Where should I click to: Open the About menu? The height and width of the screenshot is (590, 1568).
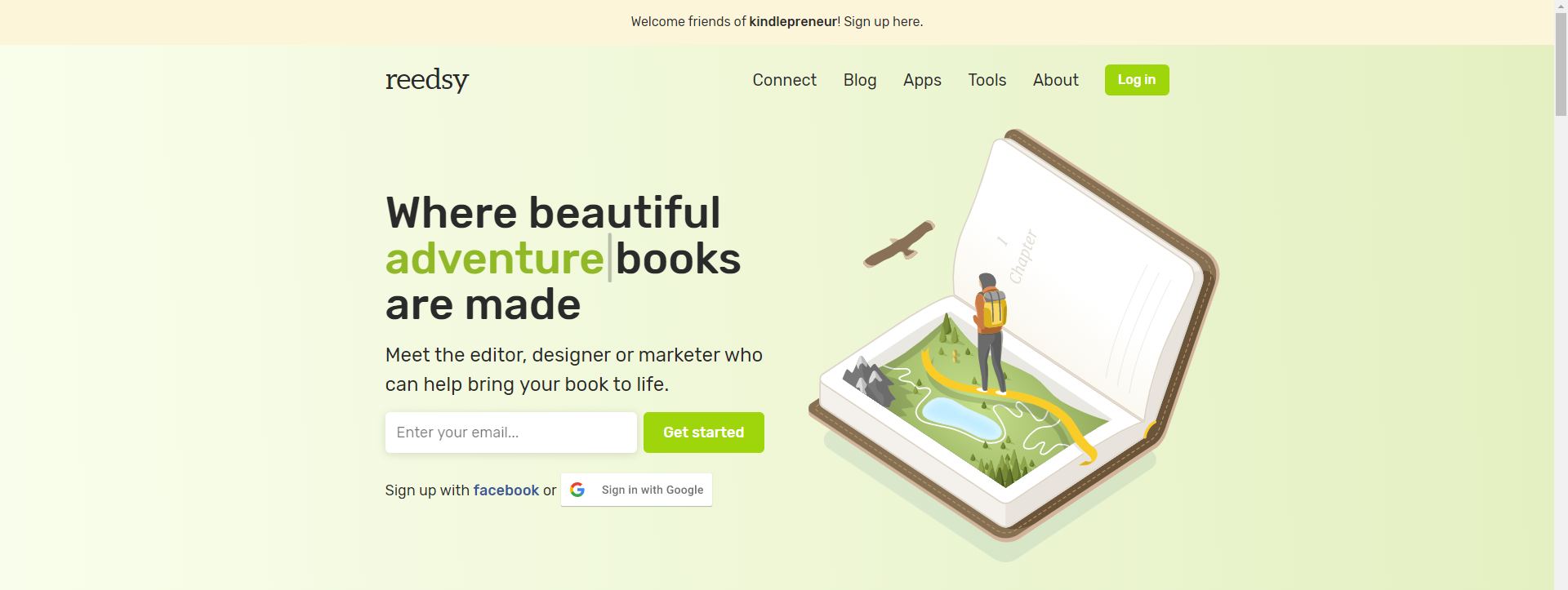[x=1055, y=80]
